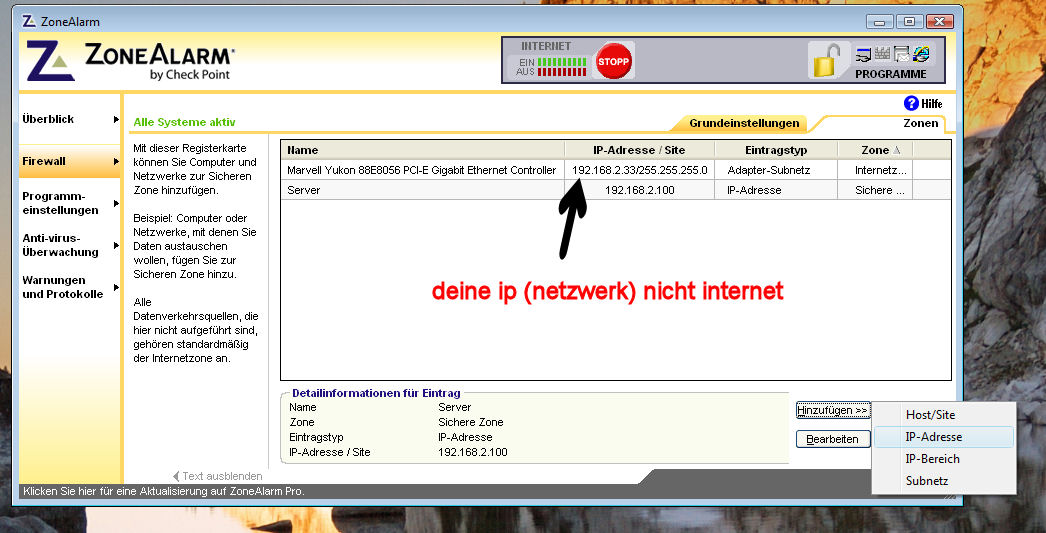Minimize the ZoneAlarm window
This screenshot has height=533, width=1046.
point(879,21)
